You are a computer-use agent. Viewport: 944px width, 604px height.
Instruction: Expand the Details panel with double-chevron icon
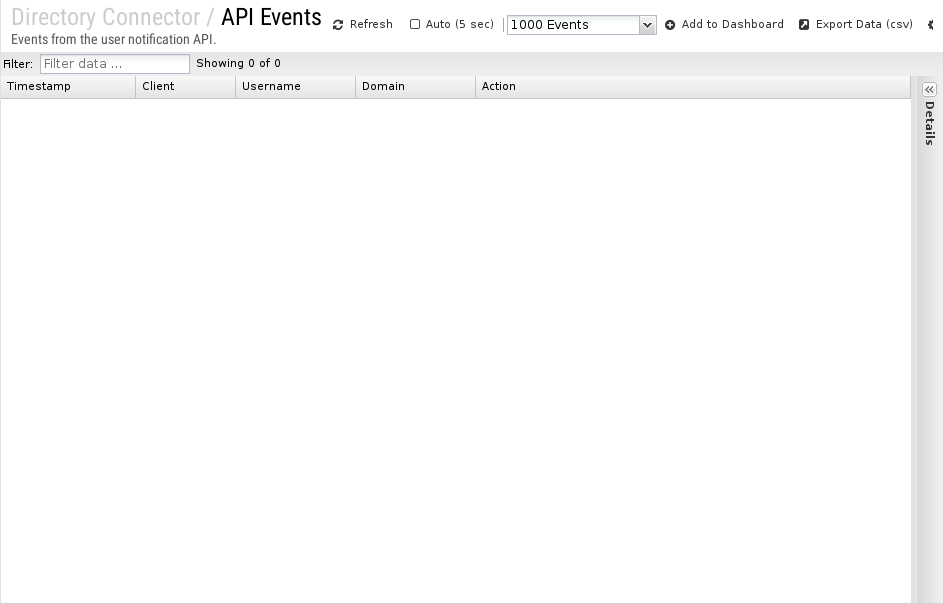click(929, 89)
